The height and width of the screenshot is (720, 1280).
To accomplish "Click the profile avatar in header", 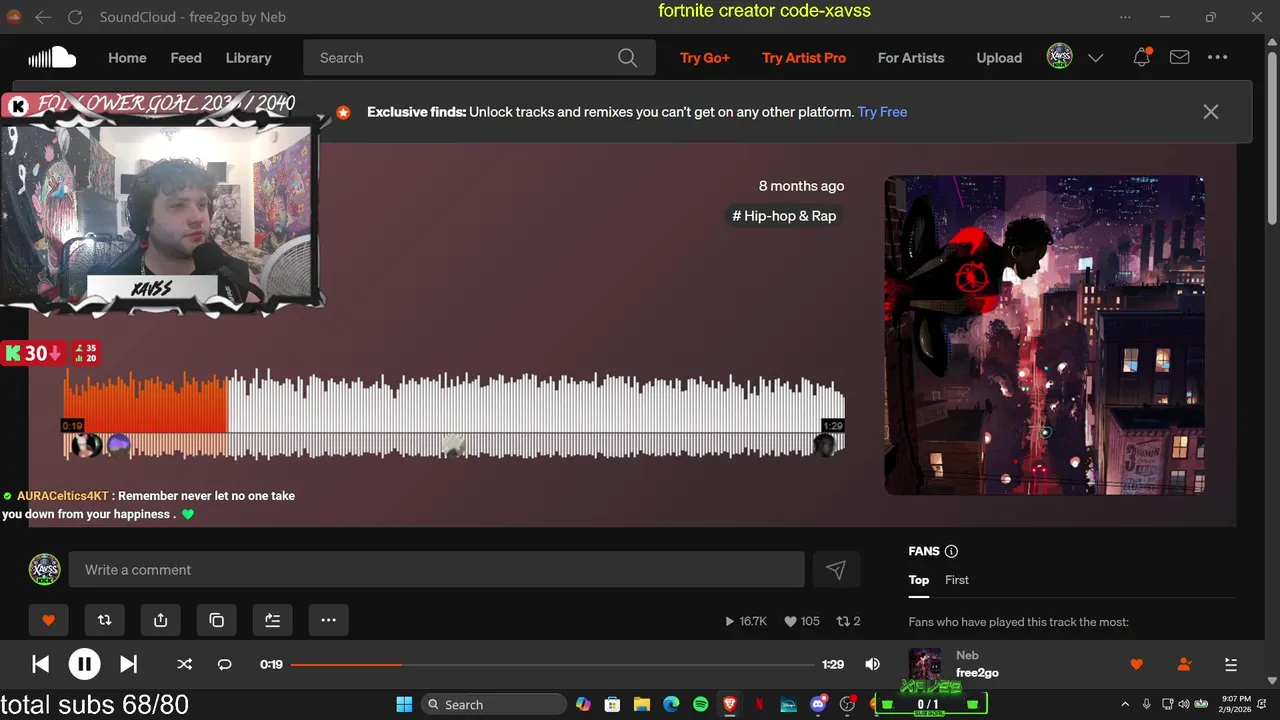I will pos(1060,57).
